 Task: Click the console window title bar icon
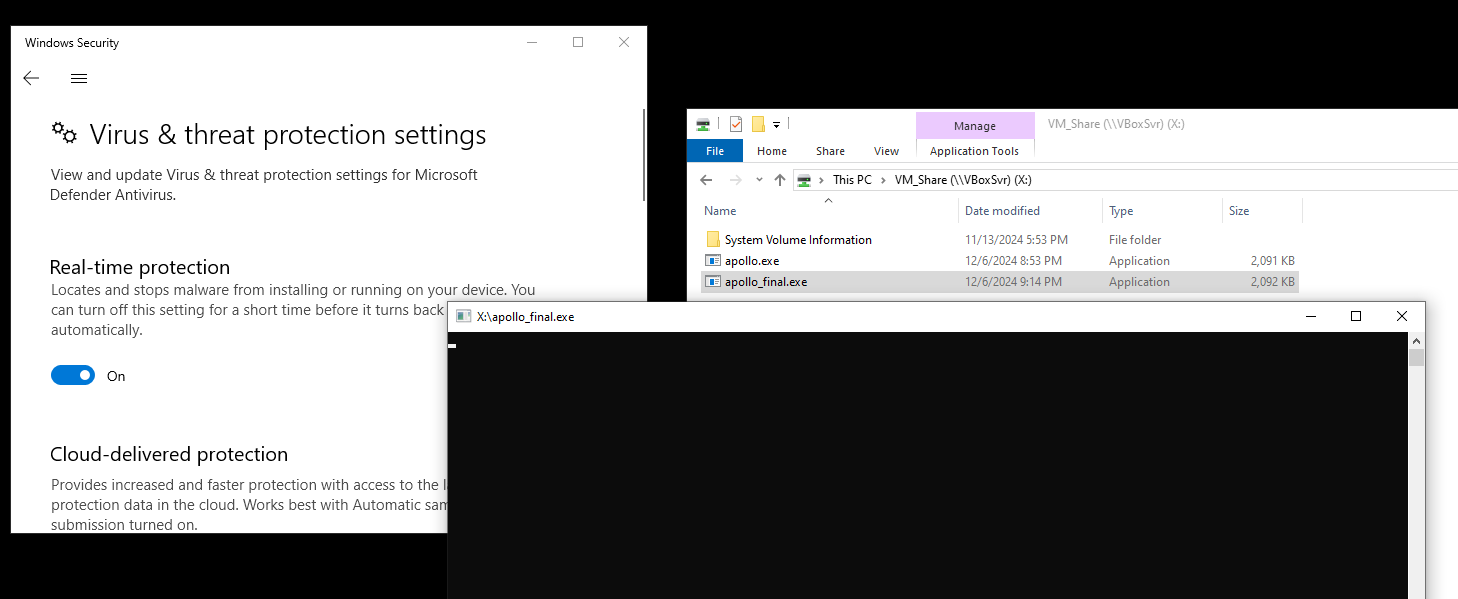(x=463, y=316)
